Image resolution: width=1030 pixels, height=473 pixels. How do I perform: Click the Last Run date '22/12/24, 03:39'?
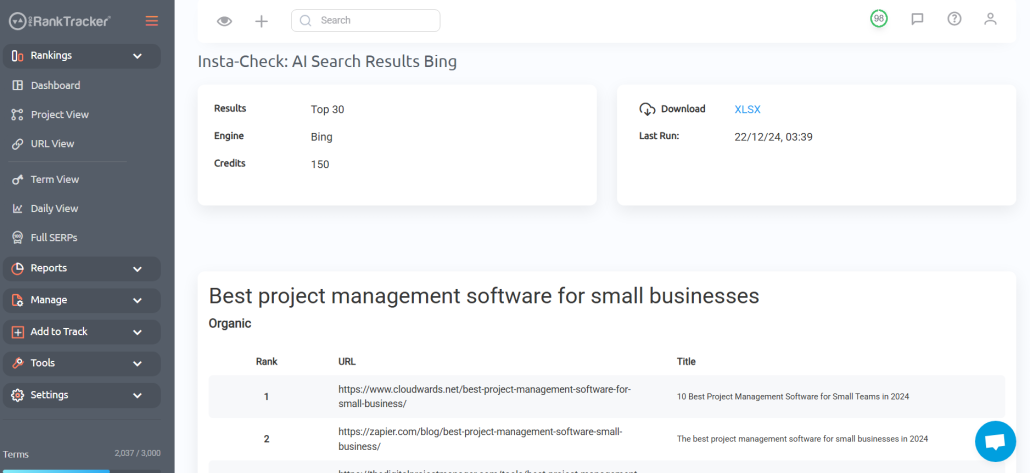(773, 137)
